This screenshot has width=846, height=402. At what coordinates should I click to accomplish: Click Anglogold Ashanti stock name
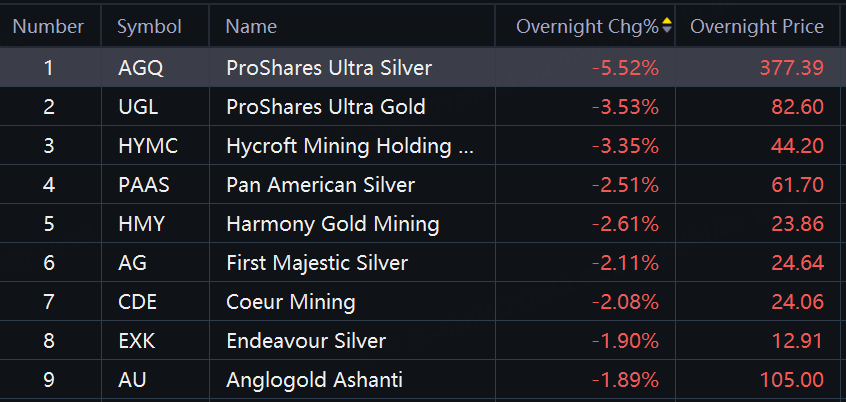click(x=315, y=380)
